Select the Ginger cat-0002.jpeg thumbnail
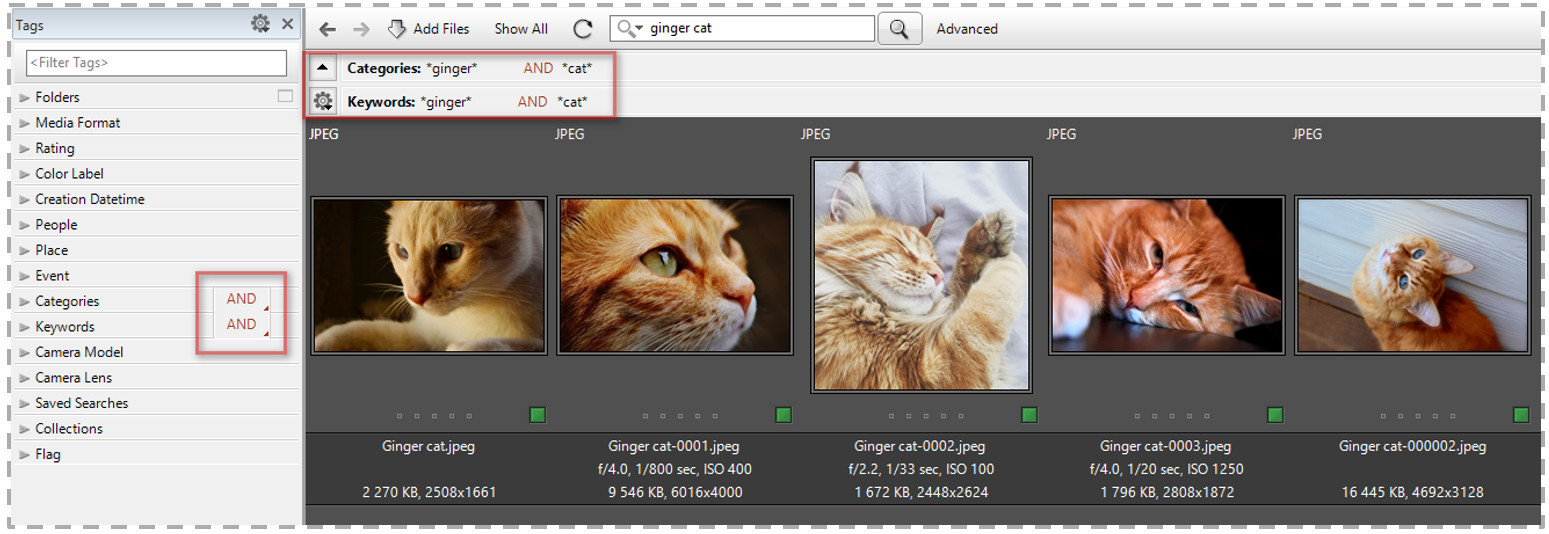 click(x=921, y=274)
